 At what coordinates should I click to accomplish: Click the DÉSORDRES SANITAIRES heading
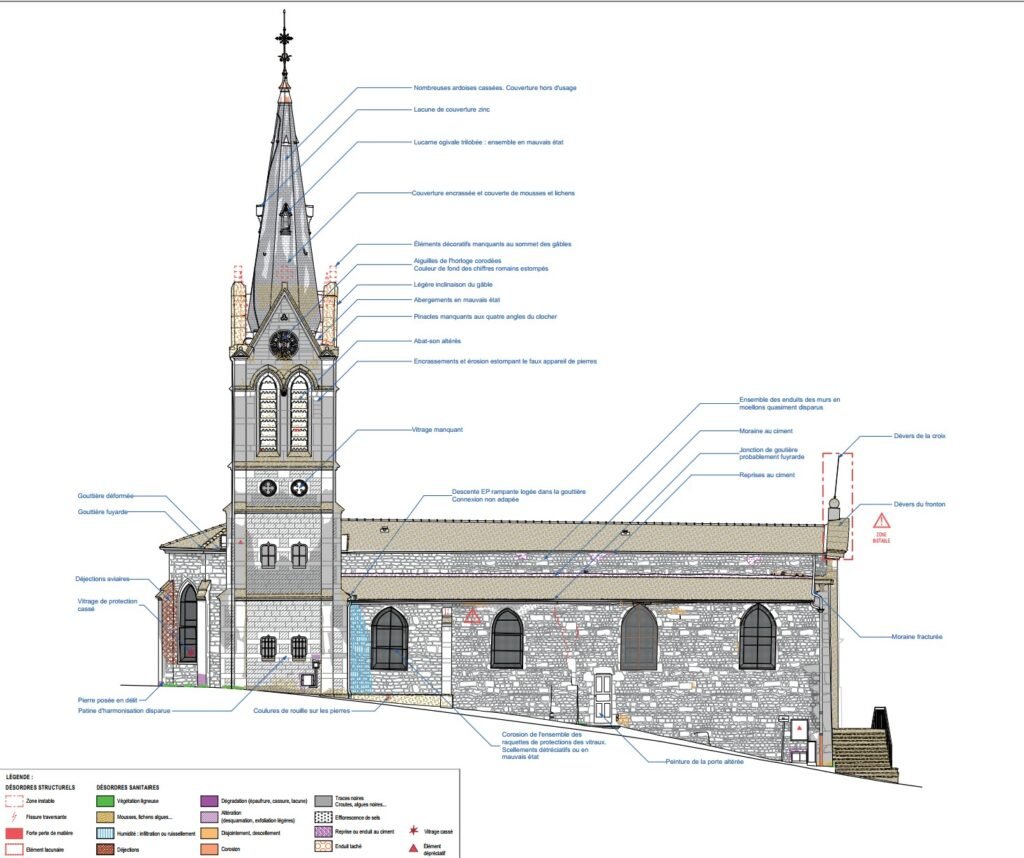[x=127, y=787]
